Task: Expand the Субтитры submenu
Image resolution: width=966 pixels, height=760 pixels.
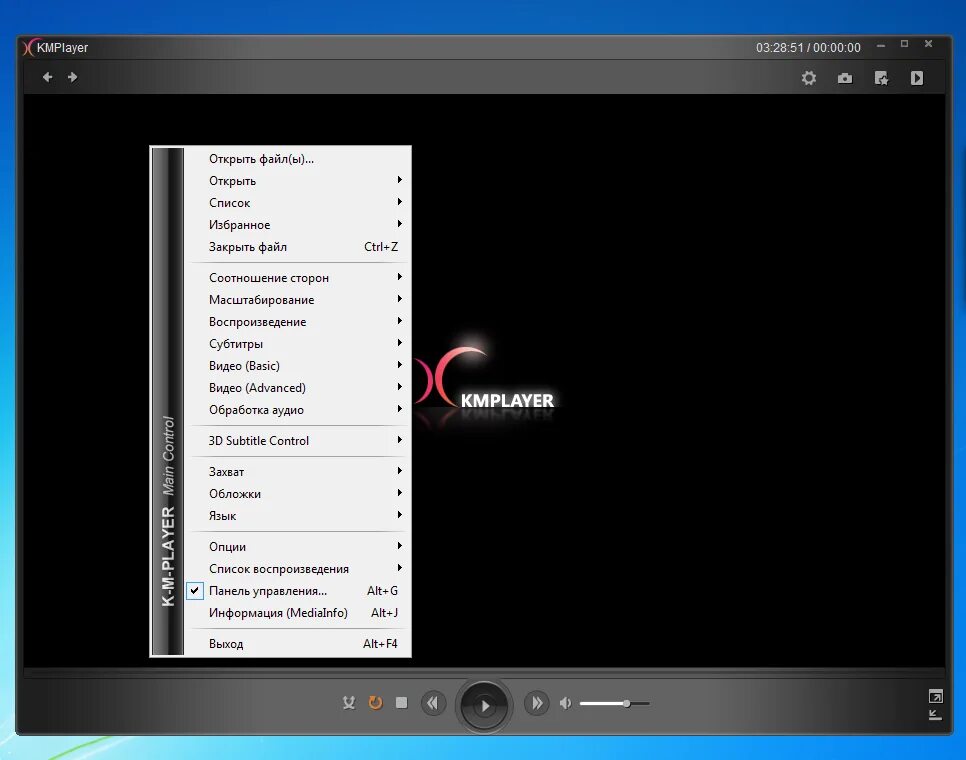Action: pos(232,343)
